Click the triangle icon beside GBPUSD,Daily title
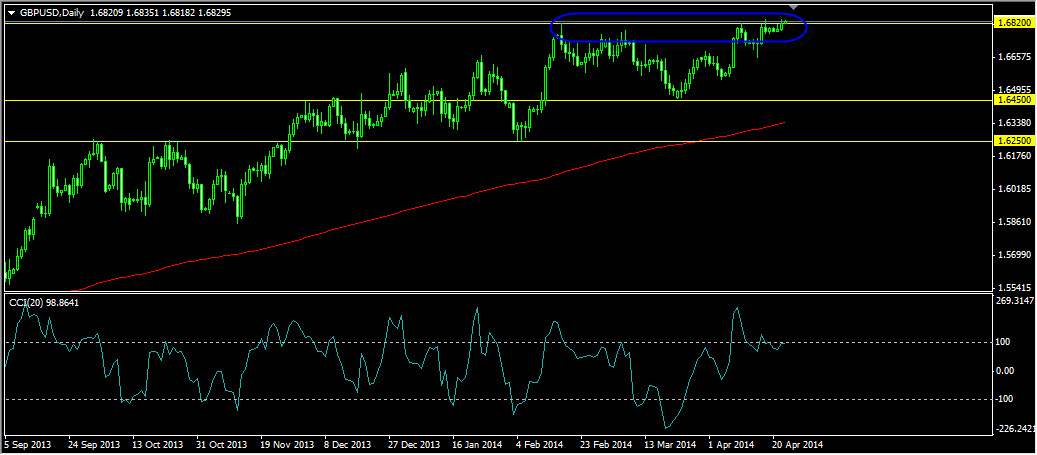1037x455 pixels. click(x=11, y=13)
